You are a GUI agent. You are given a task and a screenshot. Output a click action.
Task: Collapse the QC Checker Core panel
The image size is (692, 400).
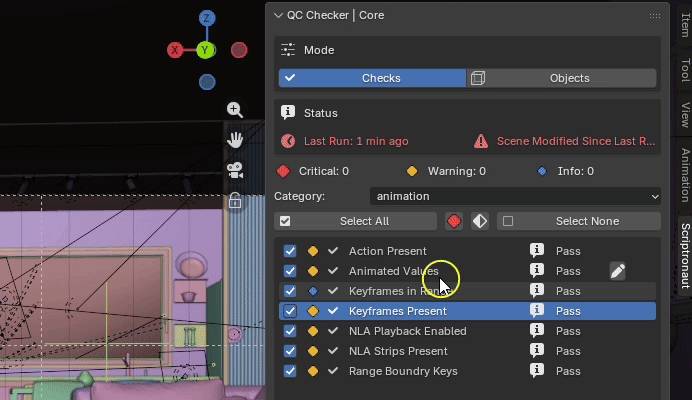tap(278, 15)
